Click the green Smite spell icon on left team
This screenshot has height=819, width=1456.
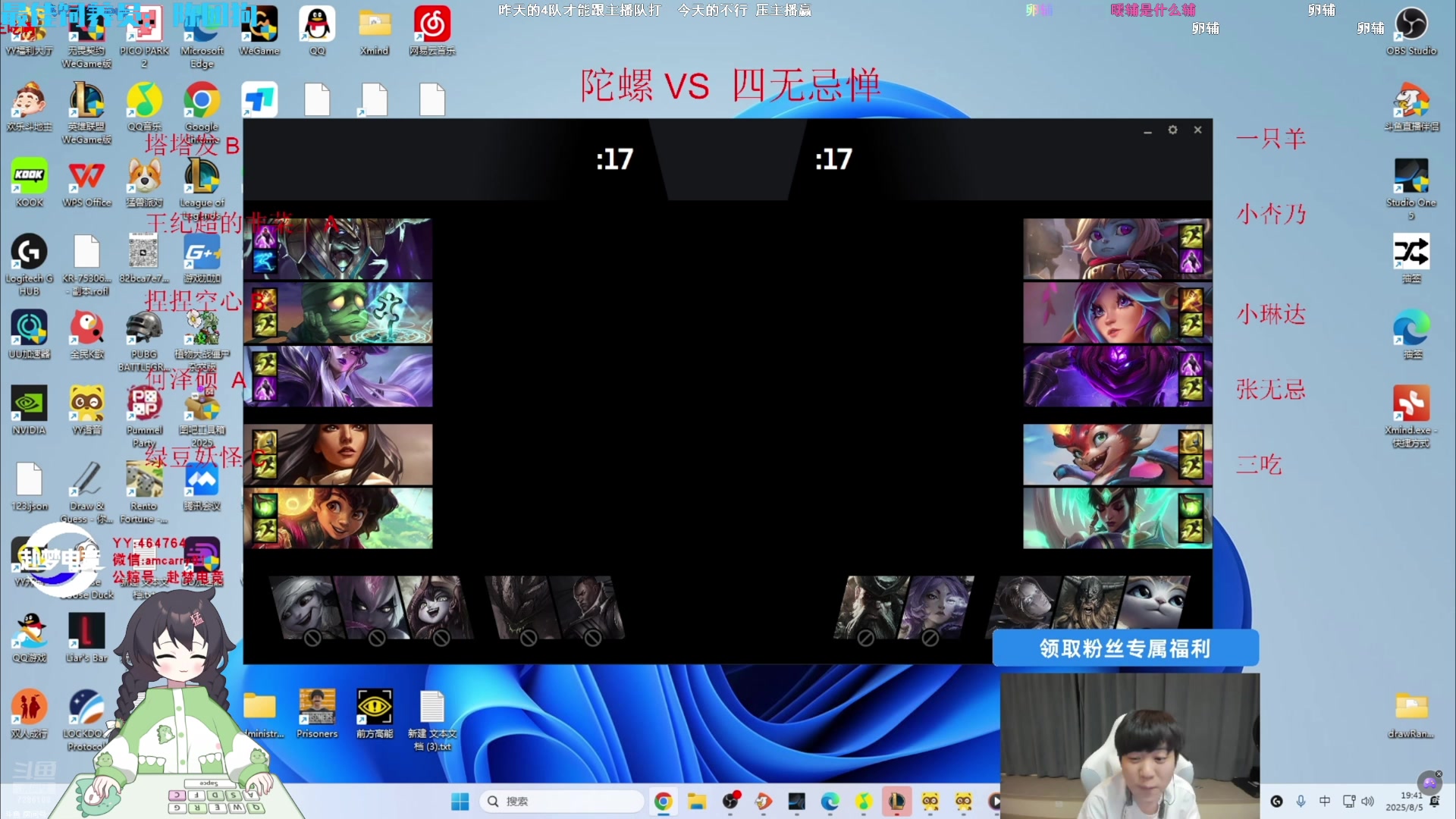pyautogui.click(x=265, y=504)
